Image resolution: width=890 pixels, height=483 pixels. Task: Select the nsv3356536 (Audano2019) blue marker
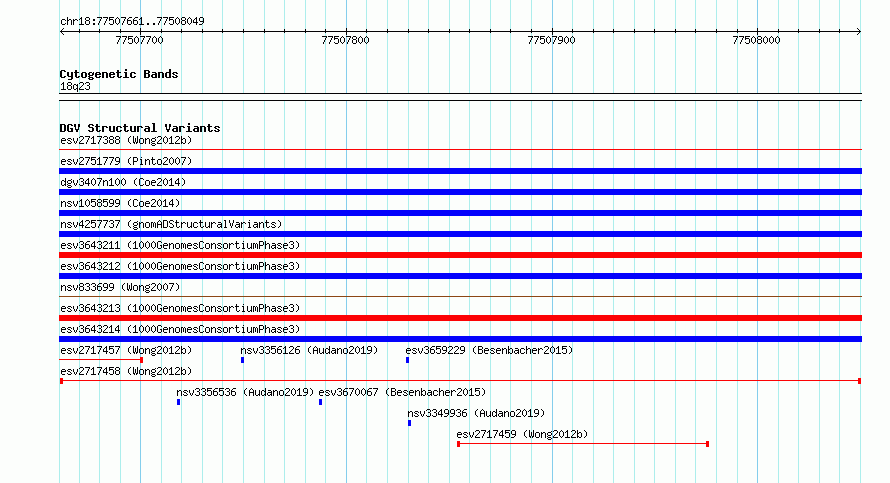tap(178, 402)
